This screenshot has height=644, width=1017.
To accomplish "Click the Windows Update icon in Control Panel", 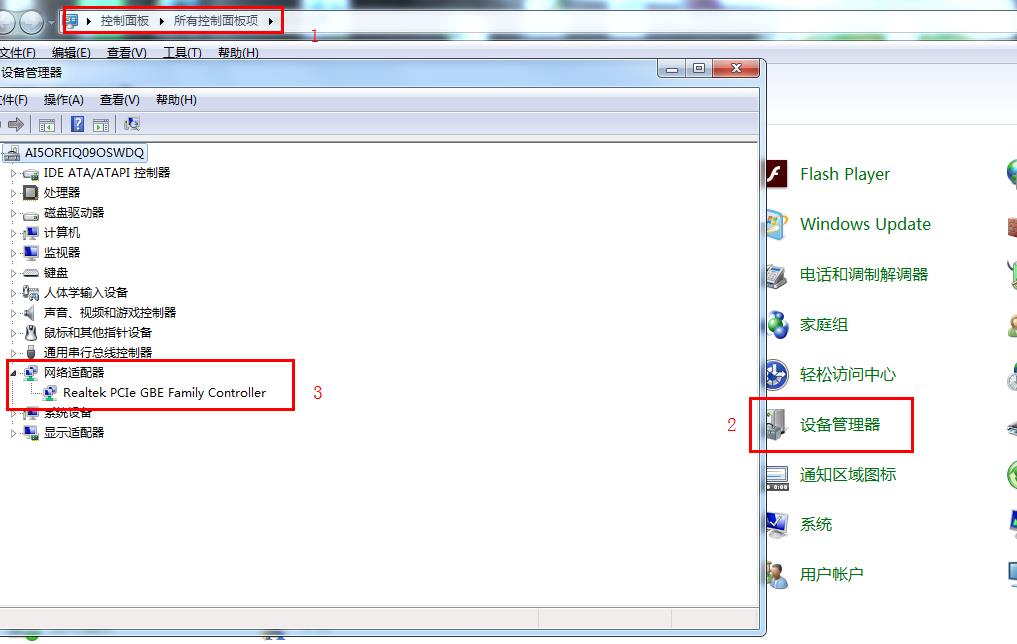I will 776,224.
